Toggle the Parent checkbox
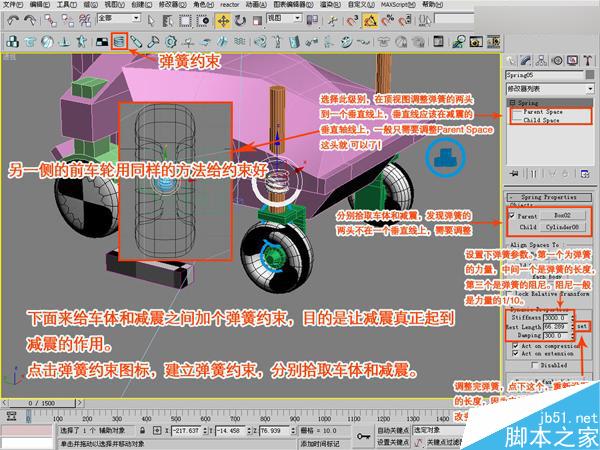Image resolution: width=600 pixels, height=450 pixels. pyautogui.click(x=512, y=216)
